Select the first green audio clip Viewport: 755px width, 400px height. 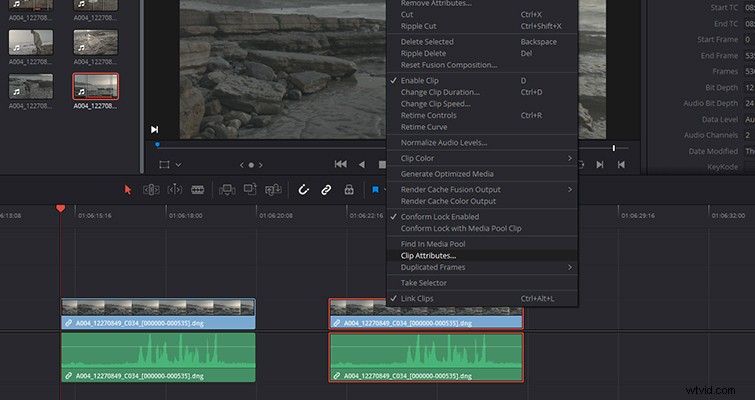point(158,357)
